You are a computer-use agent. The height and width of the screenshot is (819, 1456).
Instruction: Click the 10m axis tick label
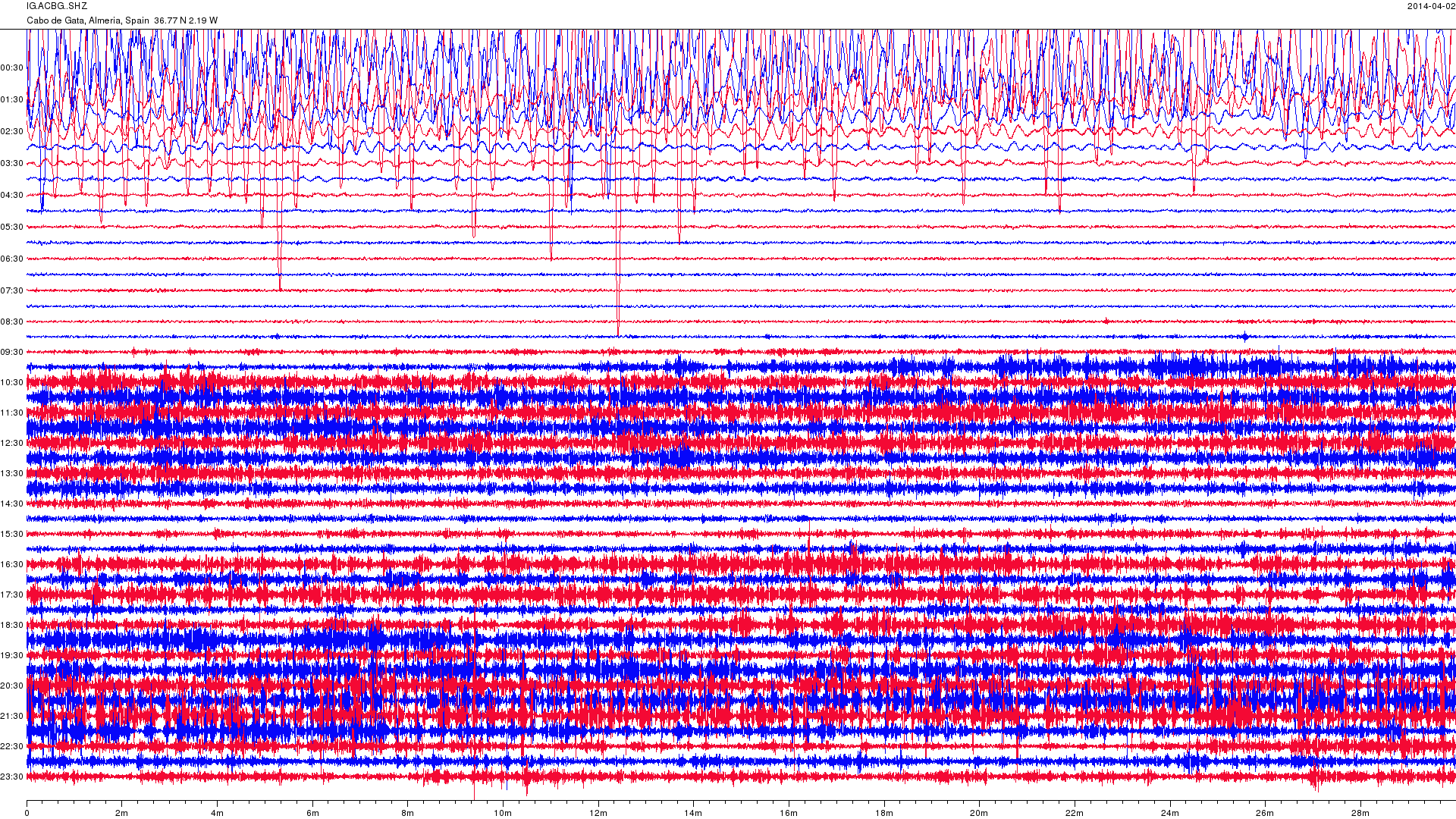click(x=503, y=814)
